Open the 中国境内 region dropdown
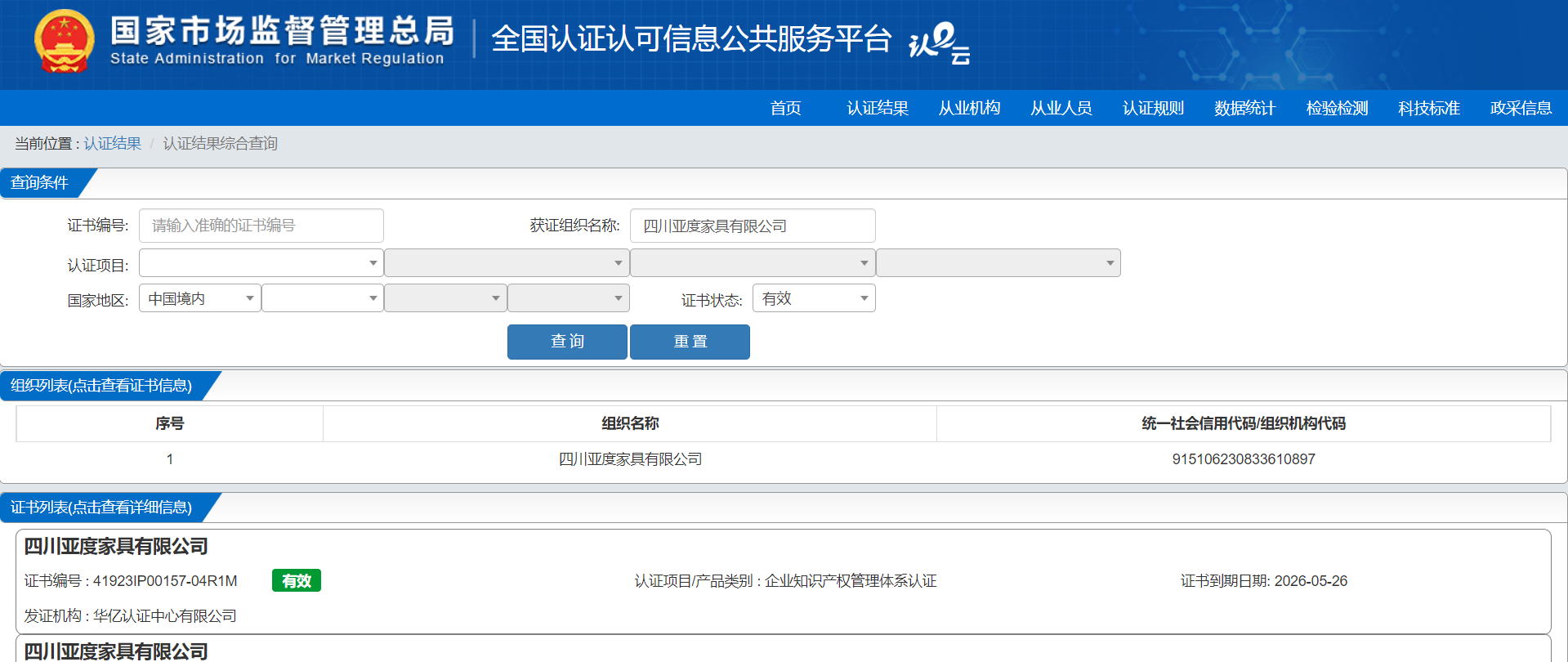The height and width of the screenshot is (662, 1568). (x=200, y=298)
